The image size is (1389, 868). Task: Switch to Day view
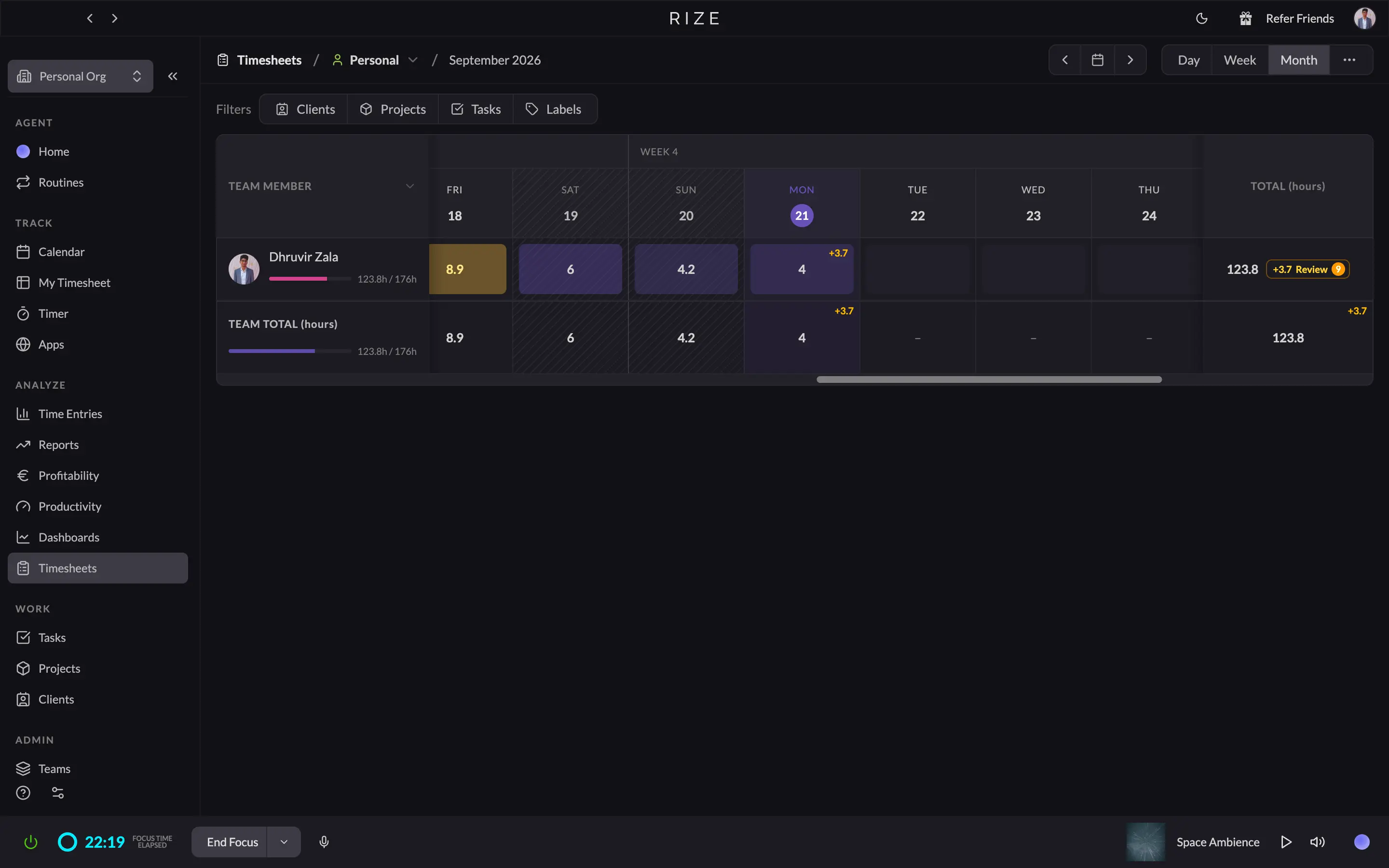coord(1188,60)
